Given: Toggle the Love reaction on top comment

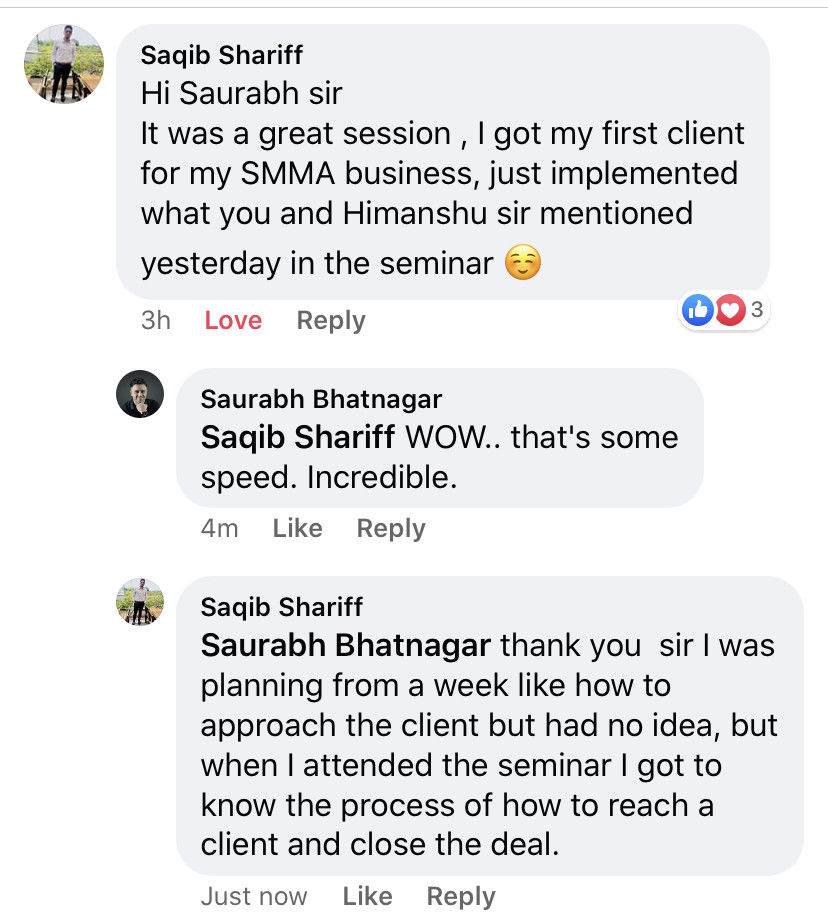Looking at the screenshot, I should point(233,321).
